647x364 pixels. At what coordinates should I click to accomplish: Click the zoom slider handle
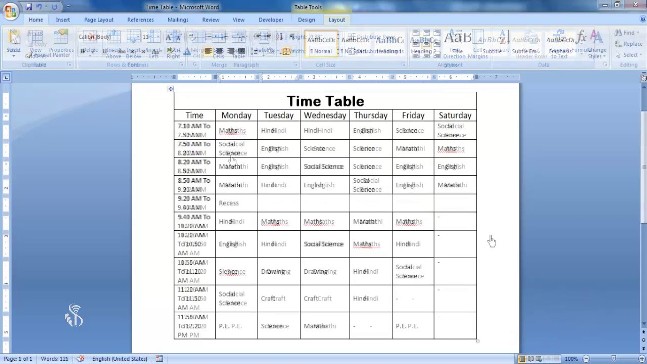614,359
